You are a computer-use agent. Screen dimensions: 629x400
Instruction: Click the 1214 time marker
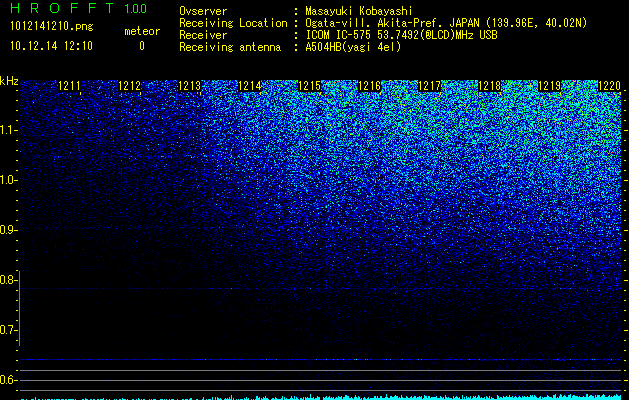(x=250, y=86)
